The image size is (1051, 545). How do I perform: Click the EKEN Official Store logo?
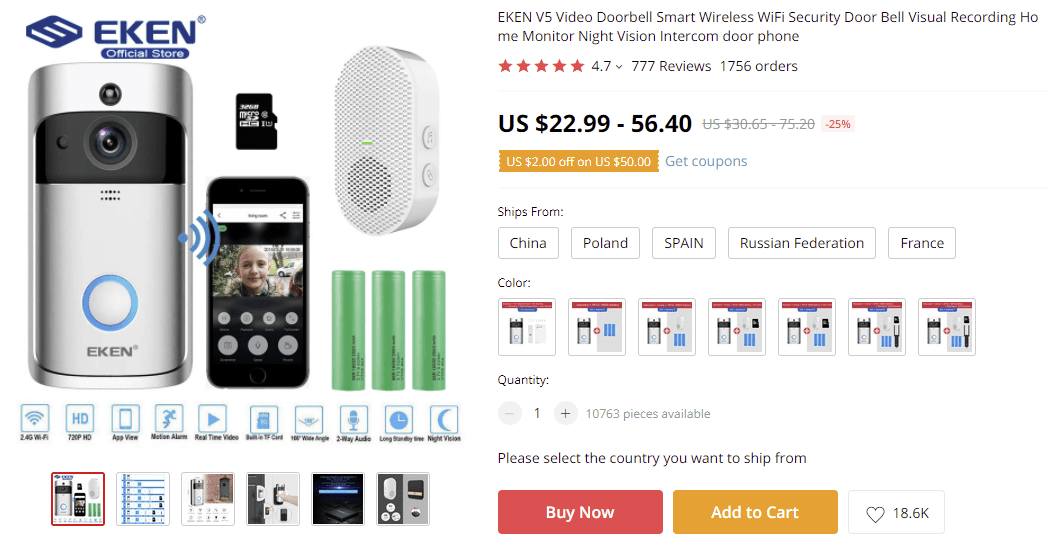tap(117, 37)
